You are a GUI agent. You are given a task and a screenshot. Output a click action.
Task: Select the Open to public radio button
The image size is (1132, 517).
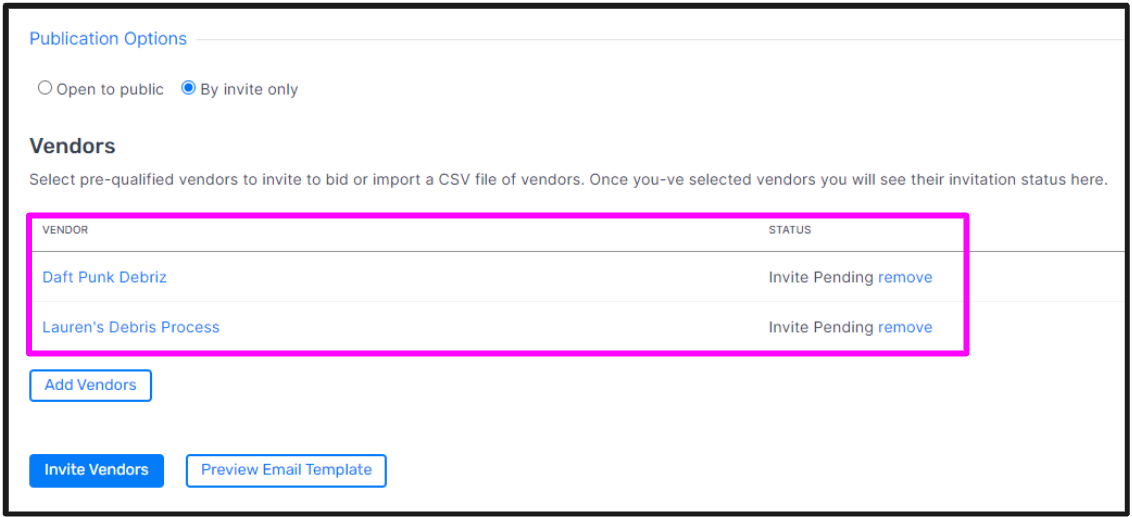(45, 89)
